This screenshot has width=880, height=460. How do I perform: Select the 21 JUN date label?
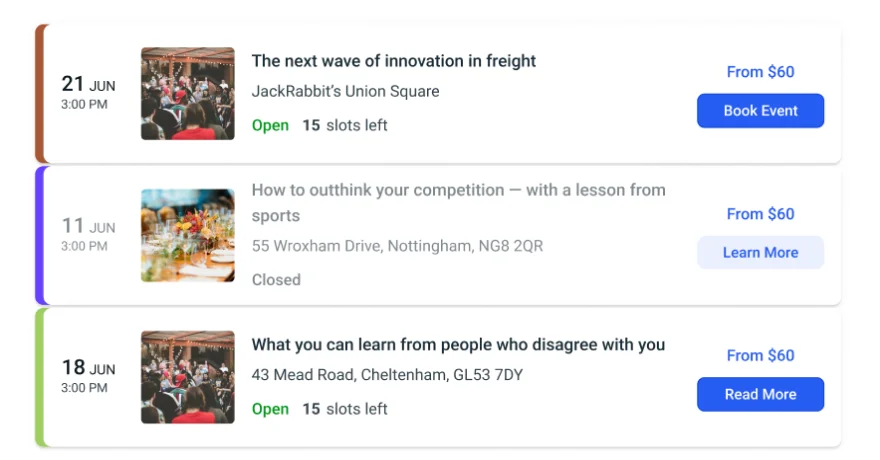click(88, 84)
